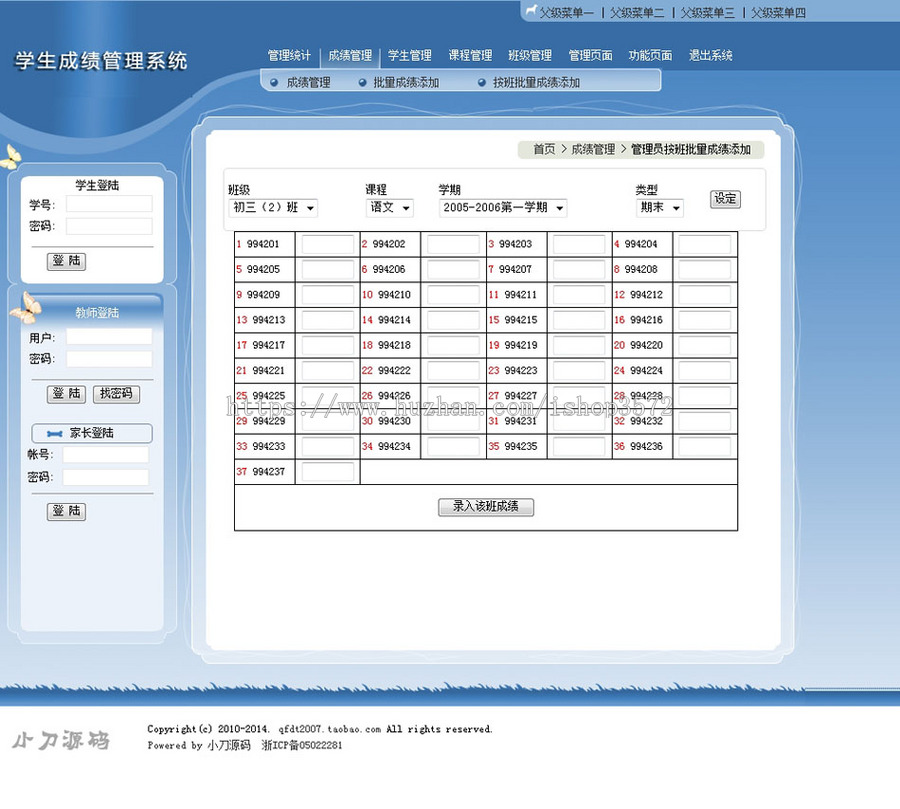Click the student number 994213 cell
This screenshot has width=900, height=809.
point(265,320)
